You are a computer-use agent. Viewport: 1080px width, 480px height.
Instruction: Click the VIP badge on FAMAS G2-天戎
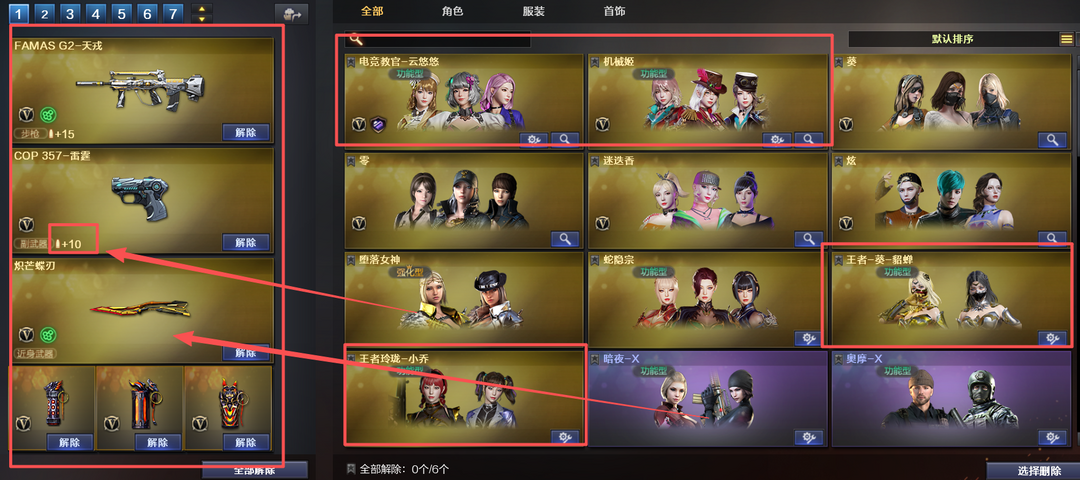click(x=26, y=114)
